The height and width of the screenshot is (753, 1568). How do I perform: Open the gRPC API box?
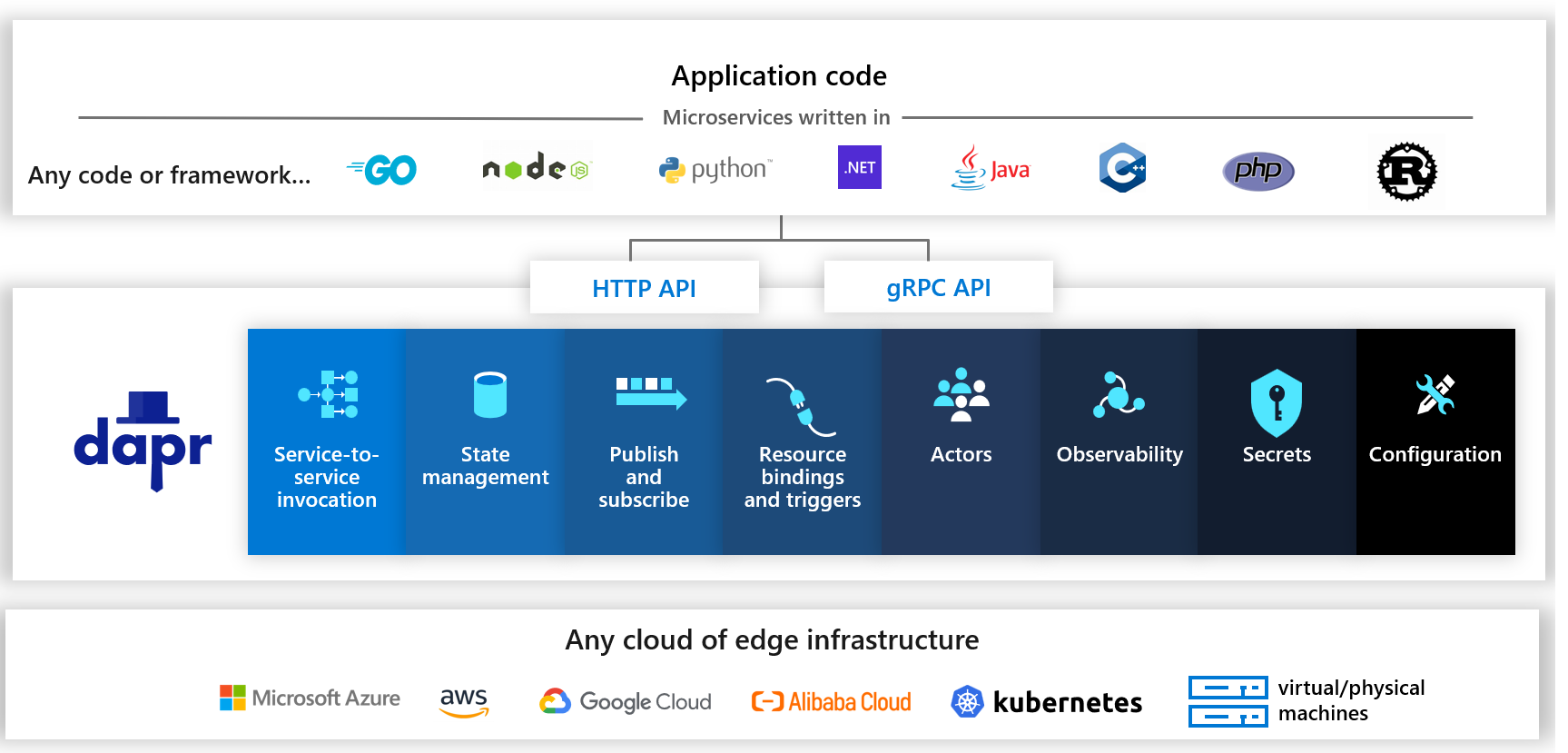939,287
